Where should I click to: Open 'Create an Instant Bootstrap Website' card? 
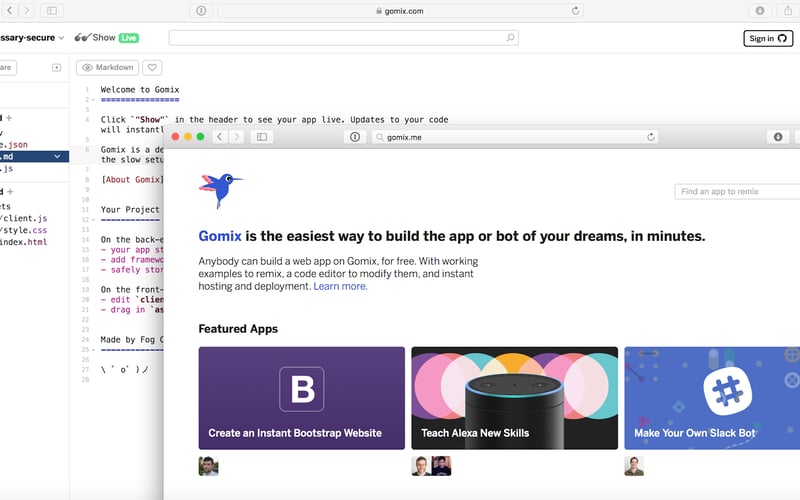coord(302,398)
